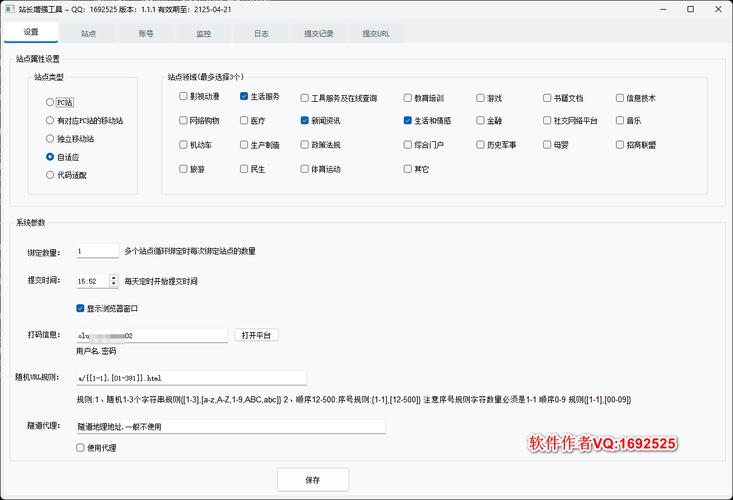This screenshot has height=500, width=733.
Task: Uncheck the 新闻资讯 checkbox
Action: click(x=305, y=120)
